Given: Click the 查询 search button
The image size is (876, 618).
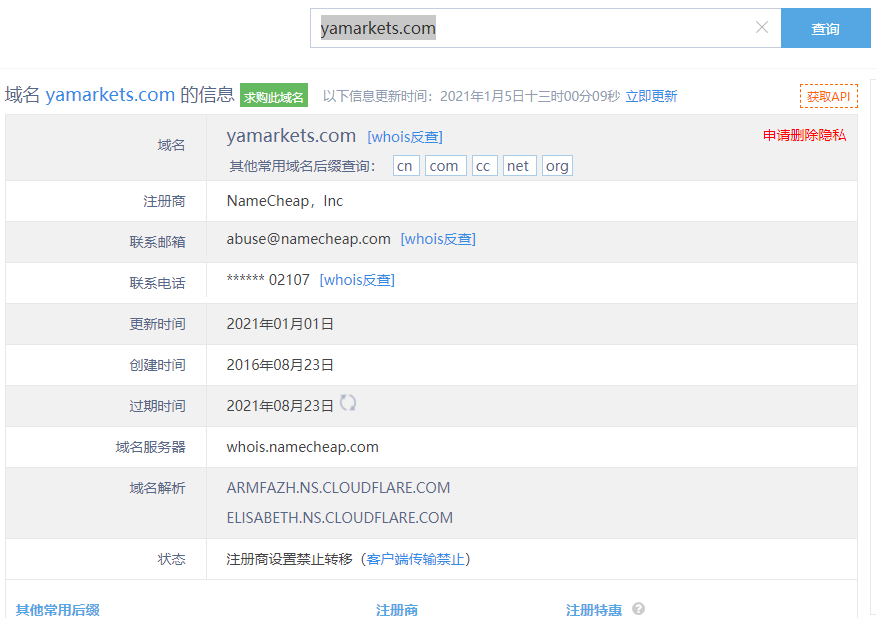Looking at the screenshot, I should pos(825,29).
